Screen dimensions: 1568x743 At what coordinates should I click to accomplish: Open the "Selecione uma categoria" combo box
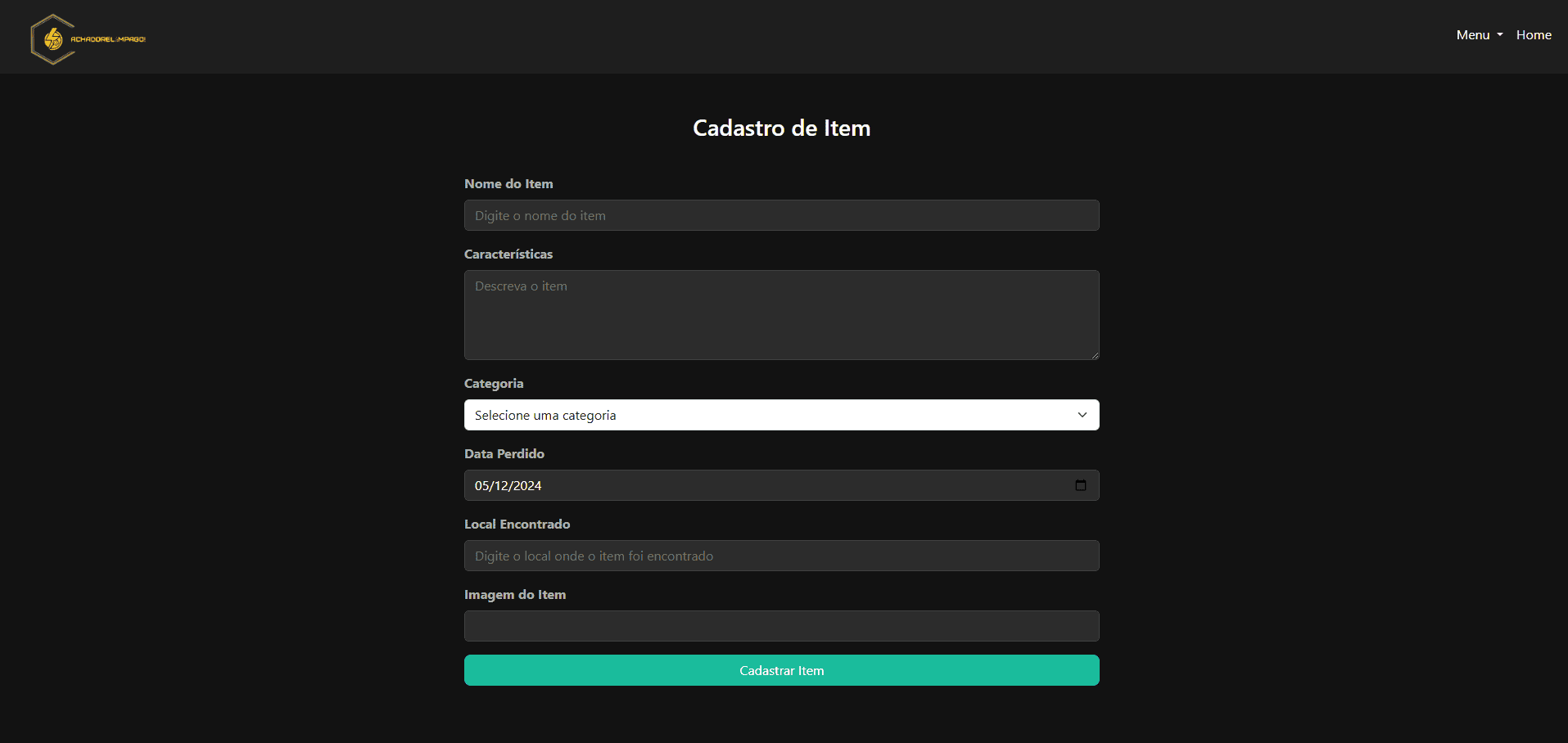pyautogui.click(x=781, y=415)
